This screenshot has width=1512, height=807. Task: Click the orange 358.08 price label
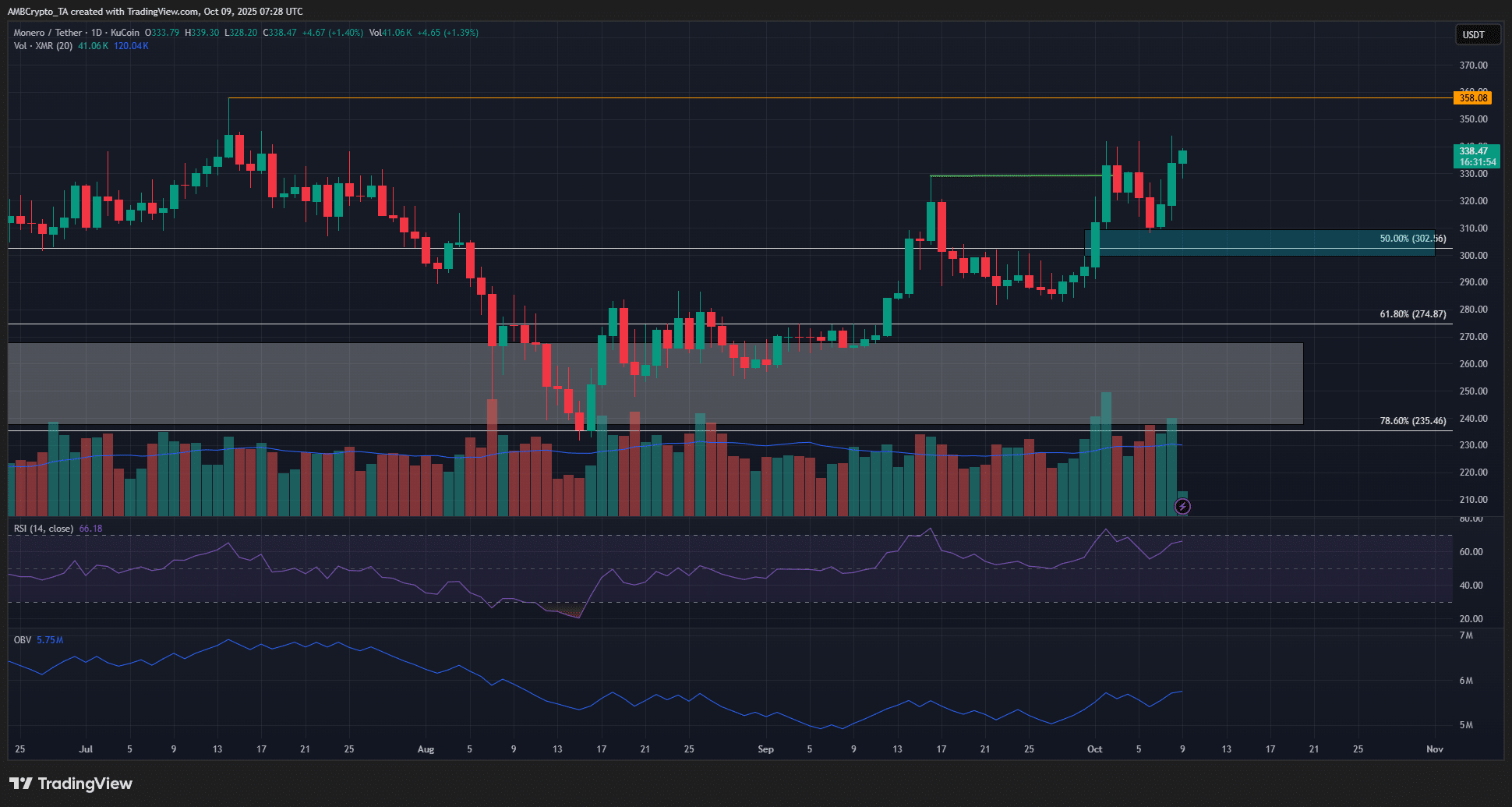coord(1472,98)
